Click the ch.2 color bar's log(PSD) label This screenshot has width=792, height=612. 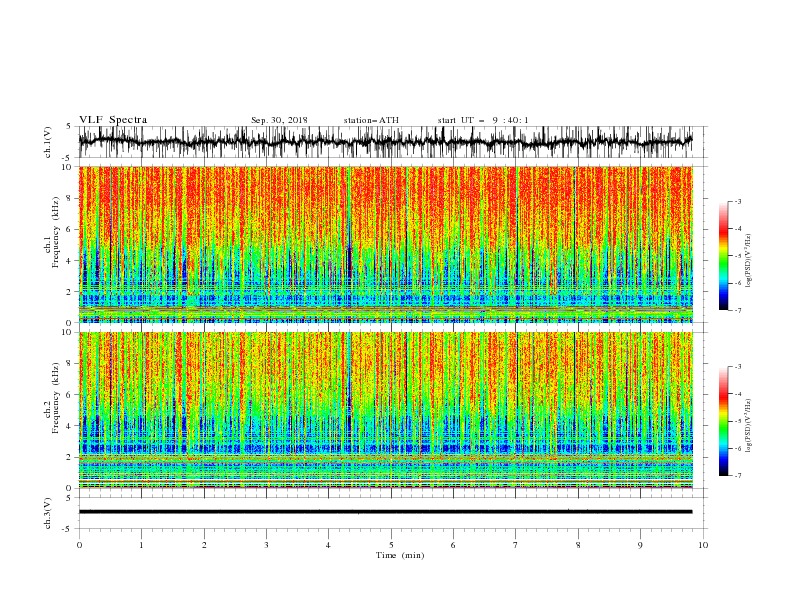pyautogui.click(x=749, y=426)
